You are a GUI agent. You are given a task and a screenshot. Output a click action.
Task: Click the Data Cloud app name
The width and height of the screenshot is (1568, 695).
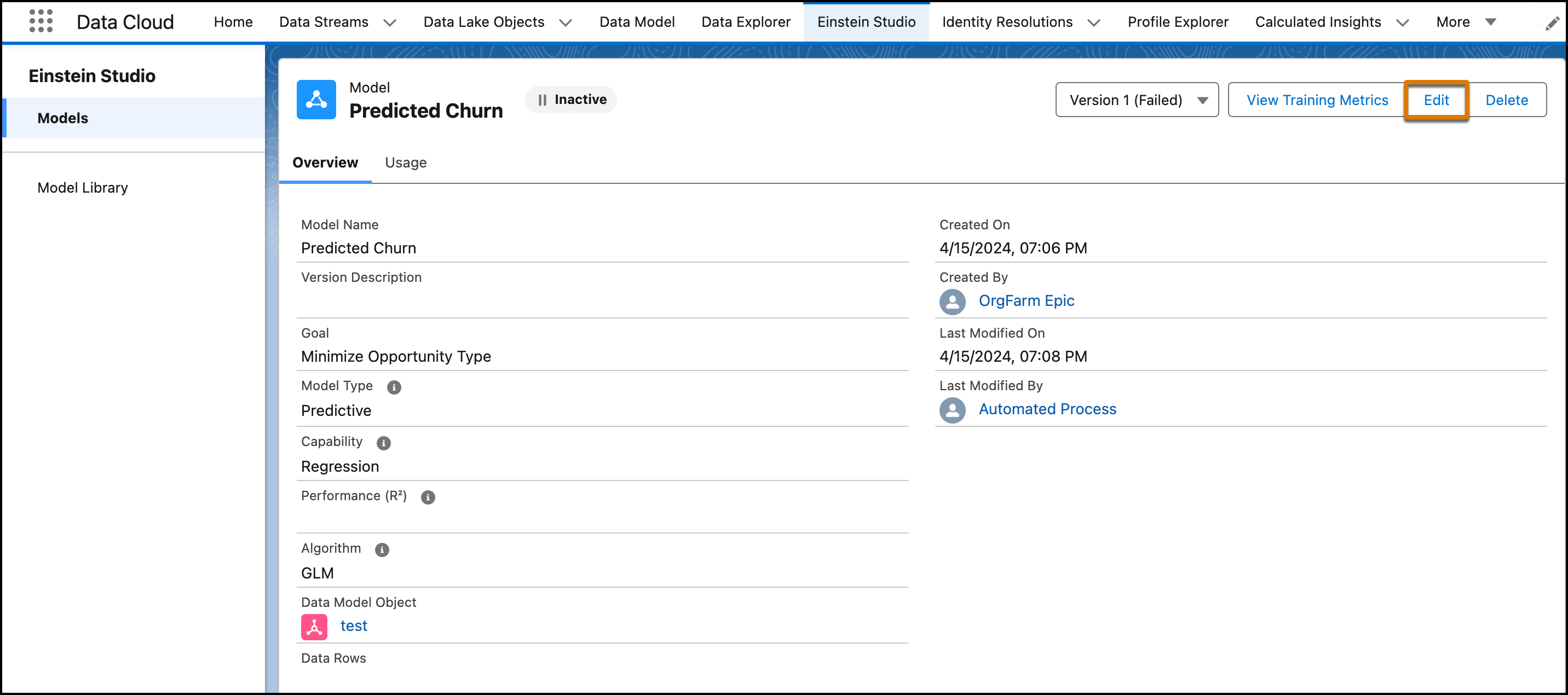coord(125,22)
